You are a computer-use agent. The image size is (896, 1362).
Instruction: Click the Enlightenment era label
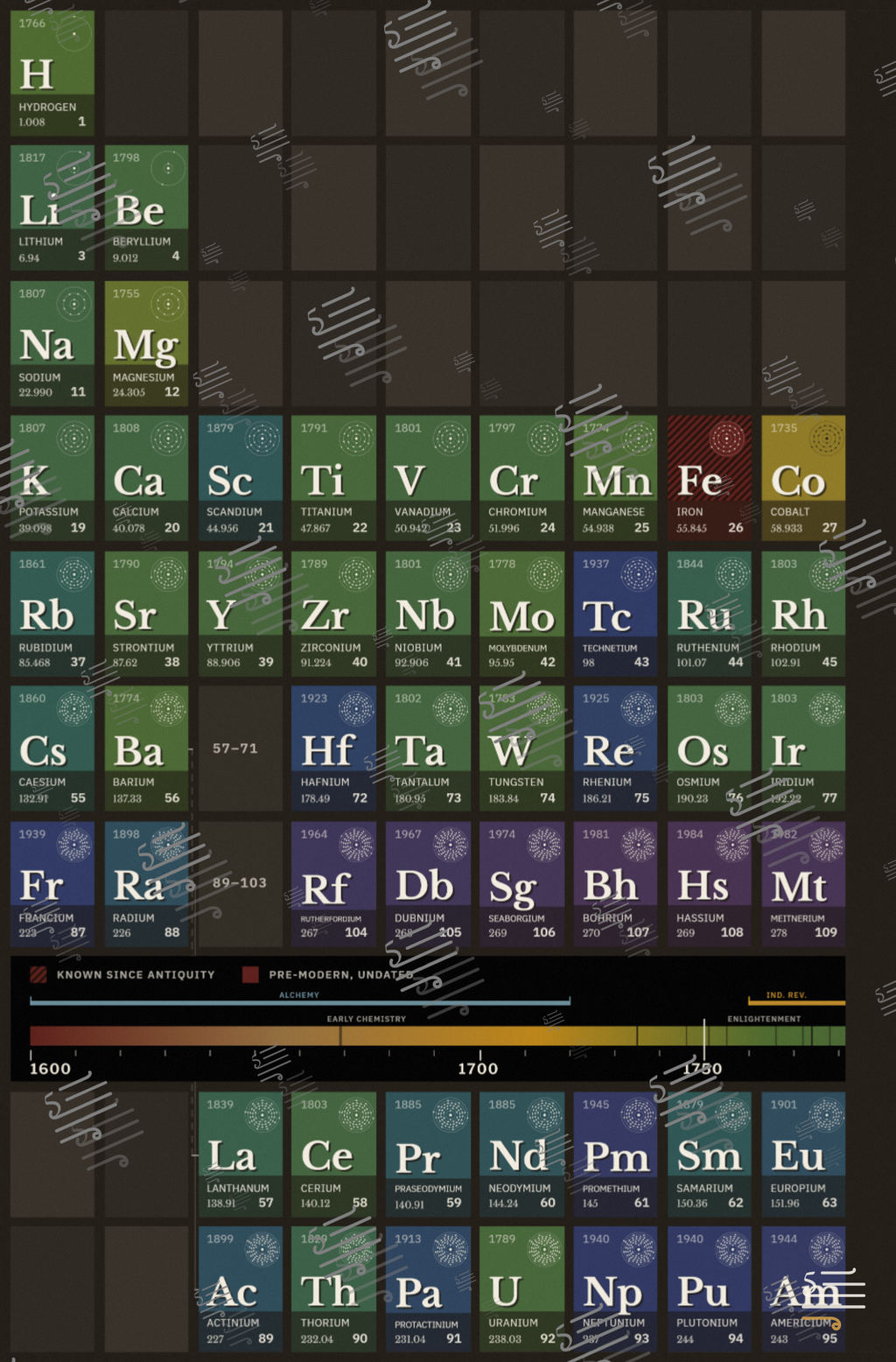coord(764,1019)
